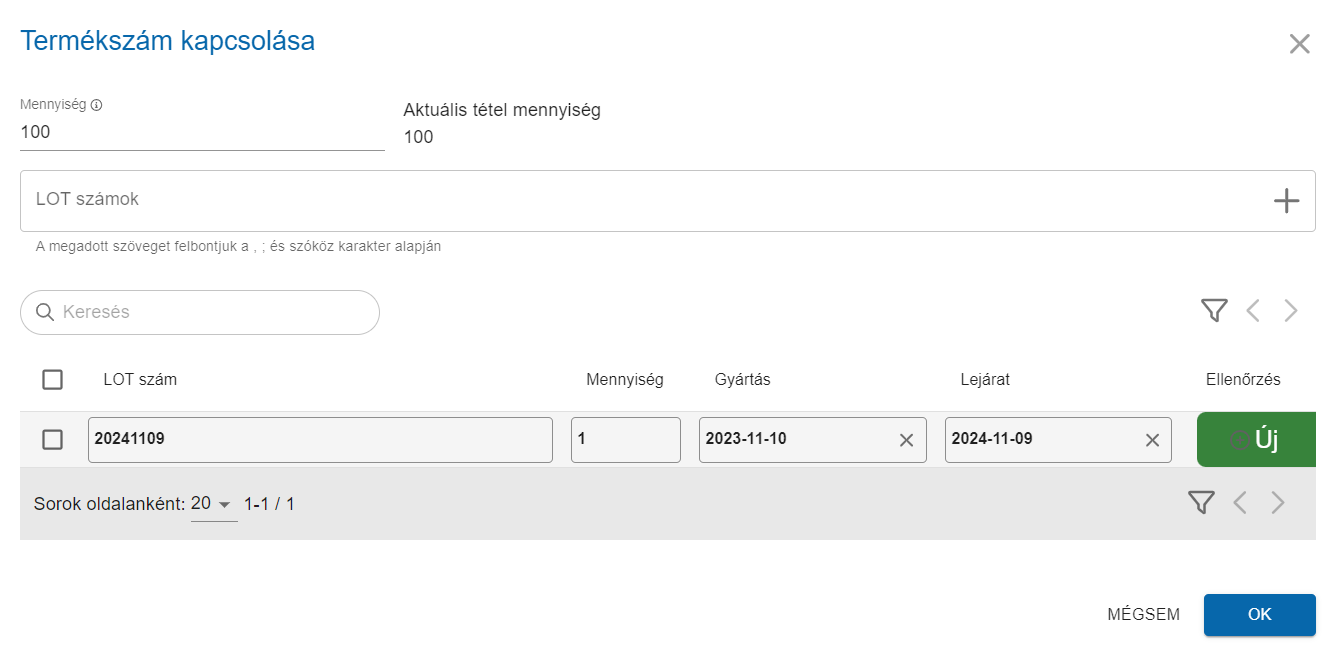Open the filter icon above the table
Viewport: 1341px width, 656px height.
point(1213,311)
